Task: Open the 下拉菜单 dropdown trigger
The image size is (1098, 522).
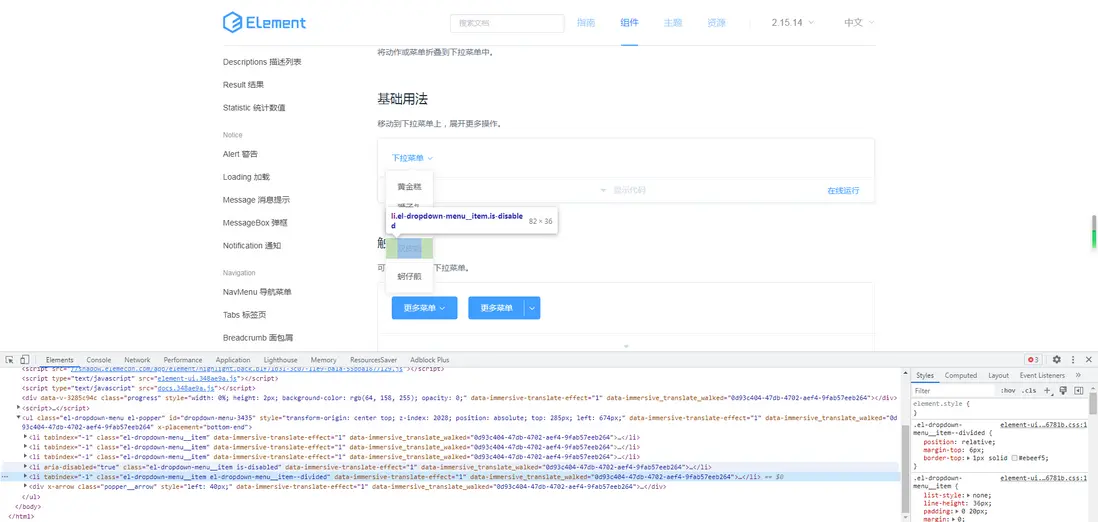Action: [412, 158]
